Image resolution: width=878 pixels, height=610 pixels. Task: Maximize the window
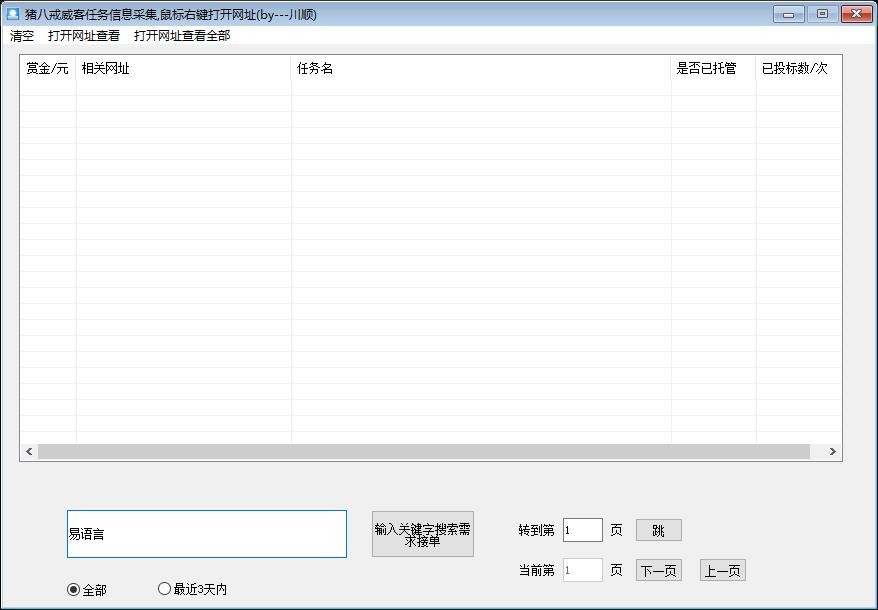point(822,14)
